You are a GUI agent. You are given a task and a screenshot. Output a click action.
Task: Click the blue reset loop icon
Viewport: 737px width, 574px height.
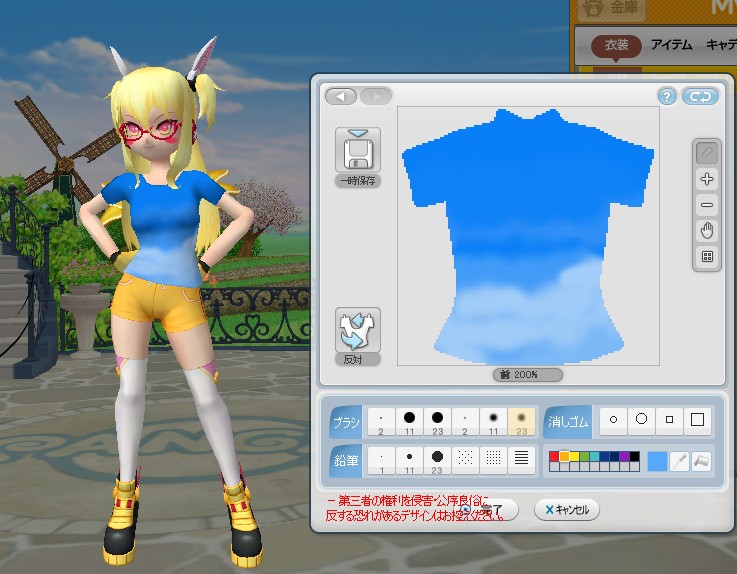(x=700, y=96)
